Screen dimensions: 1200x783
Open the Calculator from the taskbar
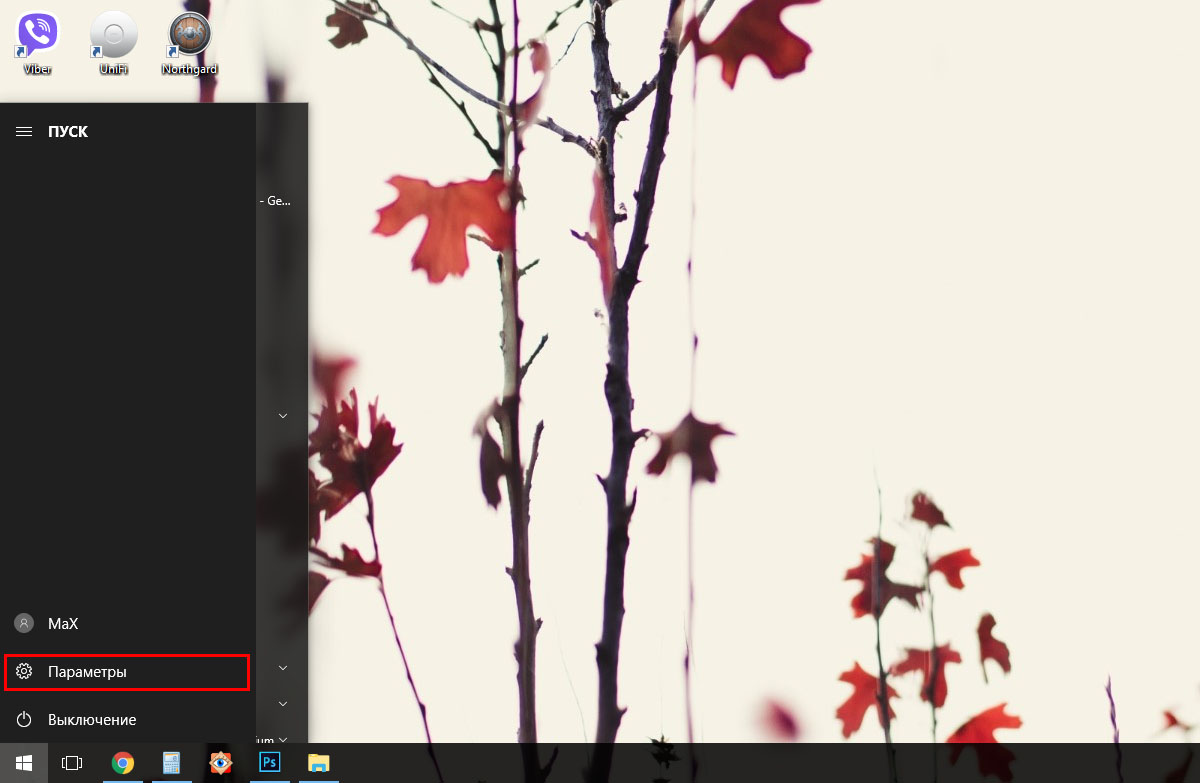[x=171, y=763]
